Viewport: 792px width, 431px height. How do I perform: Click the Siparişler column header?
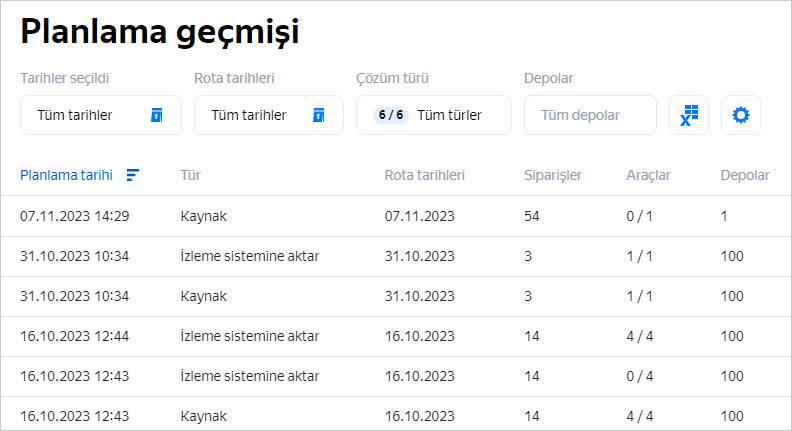click(553, 175)
